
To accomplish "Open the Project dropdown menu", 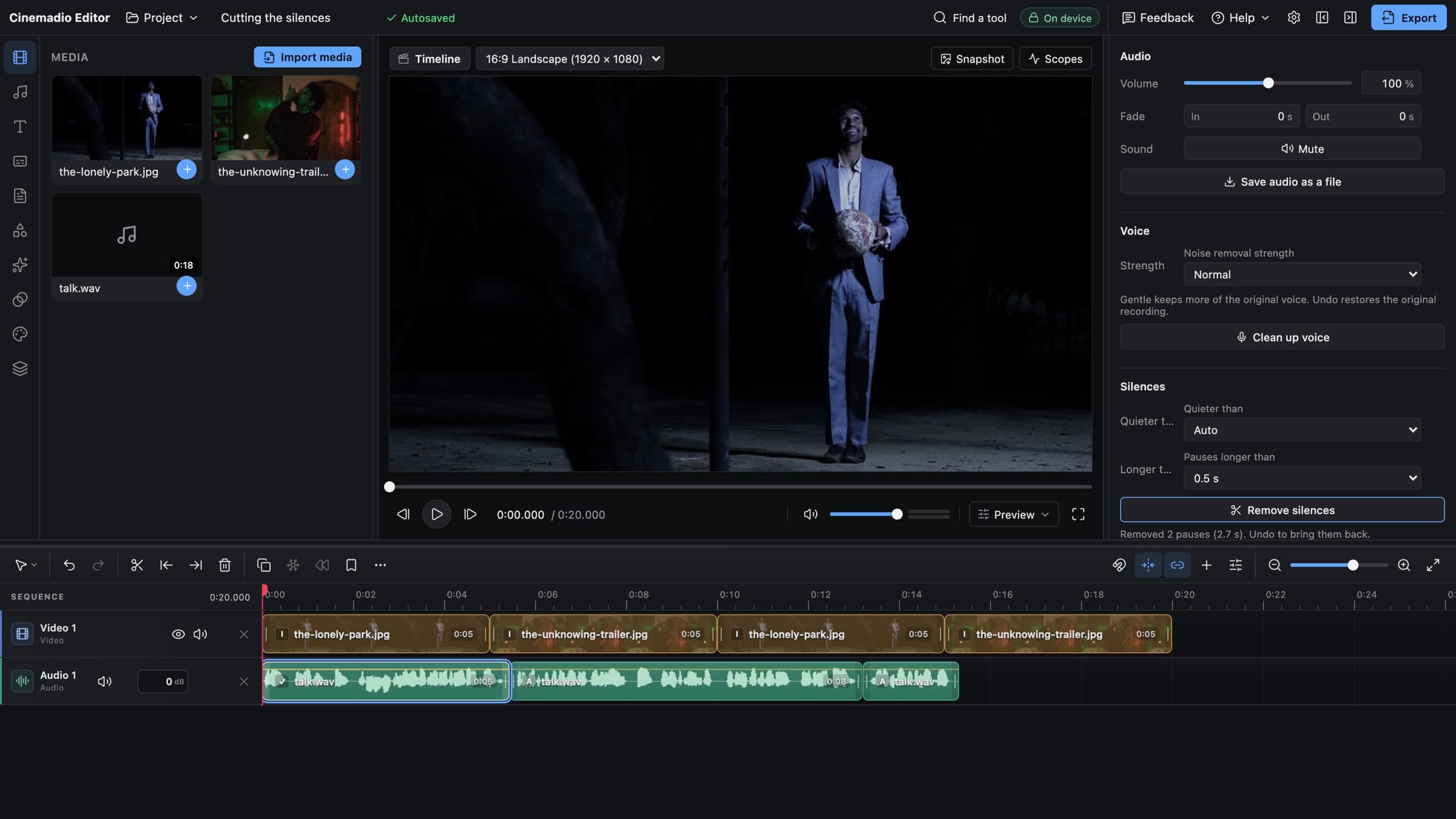I will tap(162, 18).
